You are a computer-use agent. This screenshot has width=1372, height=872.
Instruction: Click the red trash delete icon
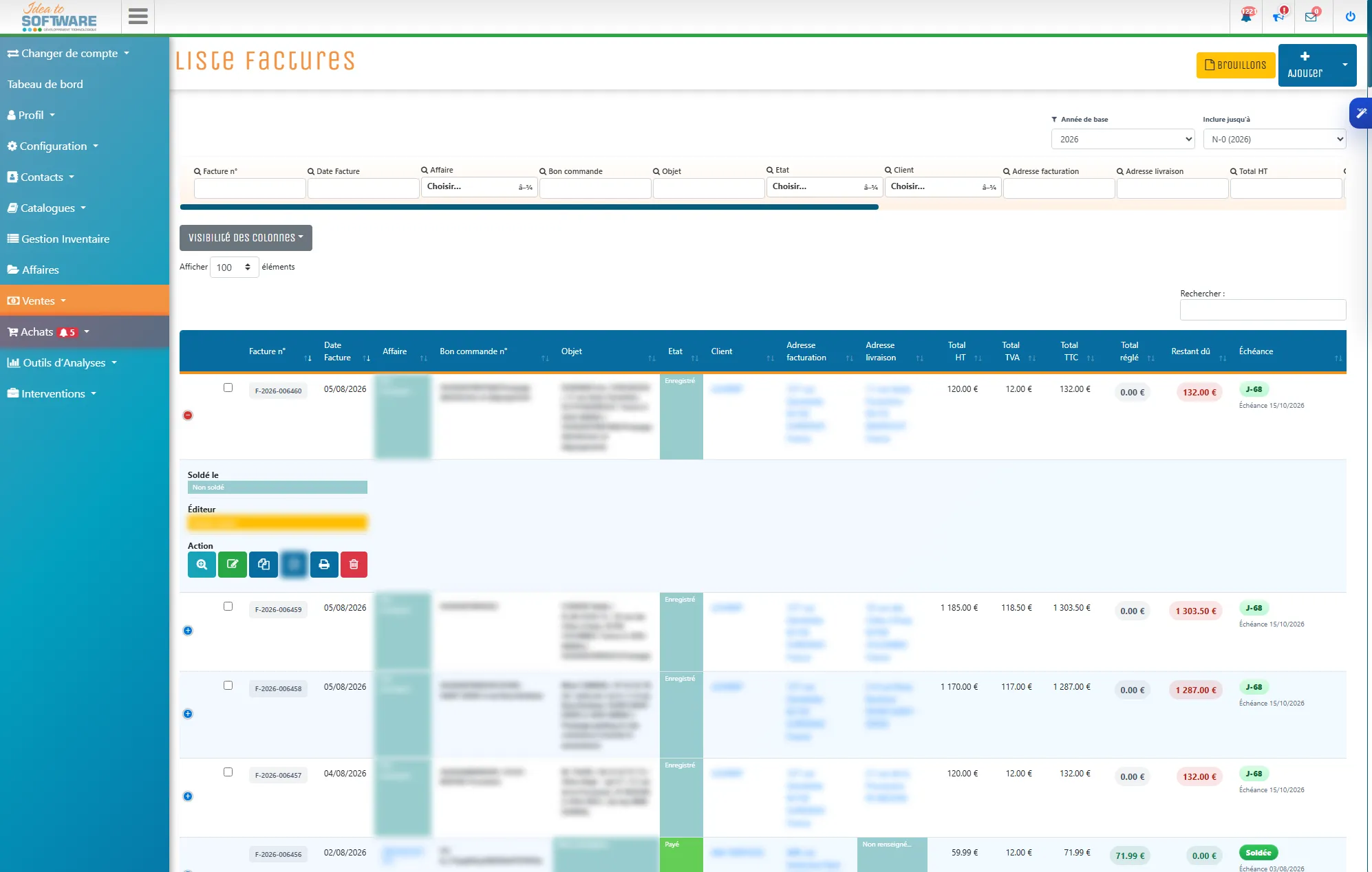click(x=354, y=565)
